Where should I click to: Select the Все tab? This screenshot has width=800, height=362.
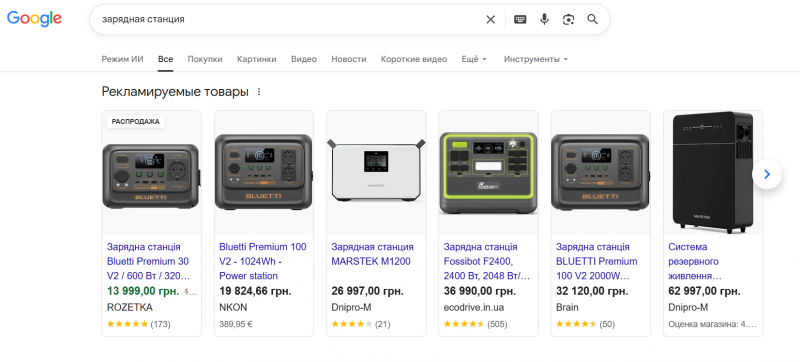tap(165, 59)
